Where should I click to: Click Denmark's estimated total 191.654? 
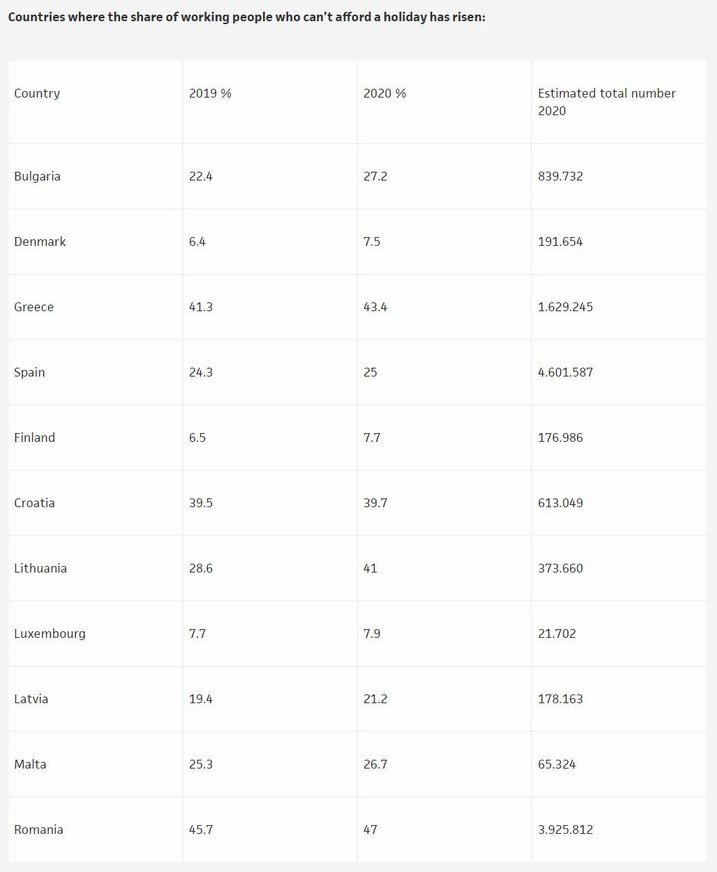tap(560, 241)
